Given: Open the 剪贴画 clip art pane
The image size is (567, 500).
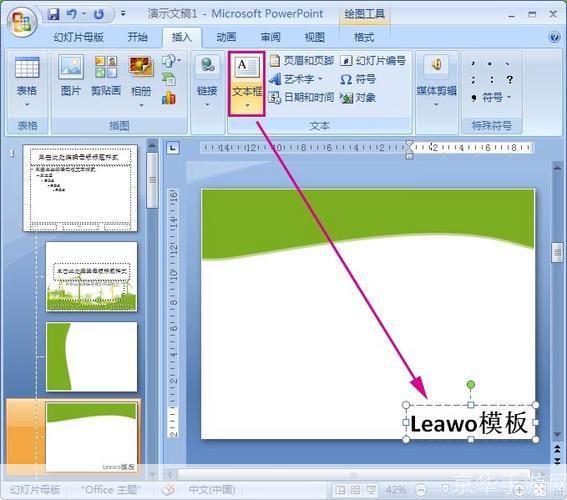Looking at the screenshot, I should click(106, 75).
